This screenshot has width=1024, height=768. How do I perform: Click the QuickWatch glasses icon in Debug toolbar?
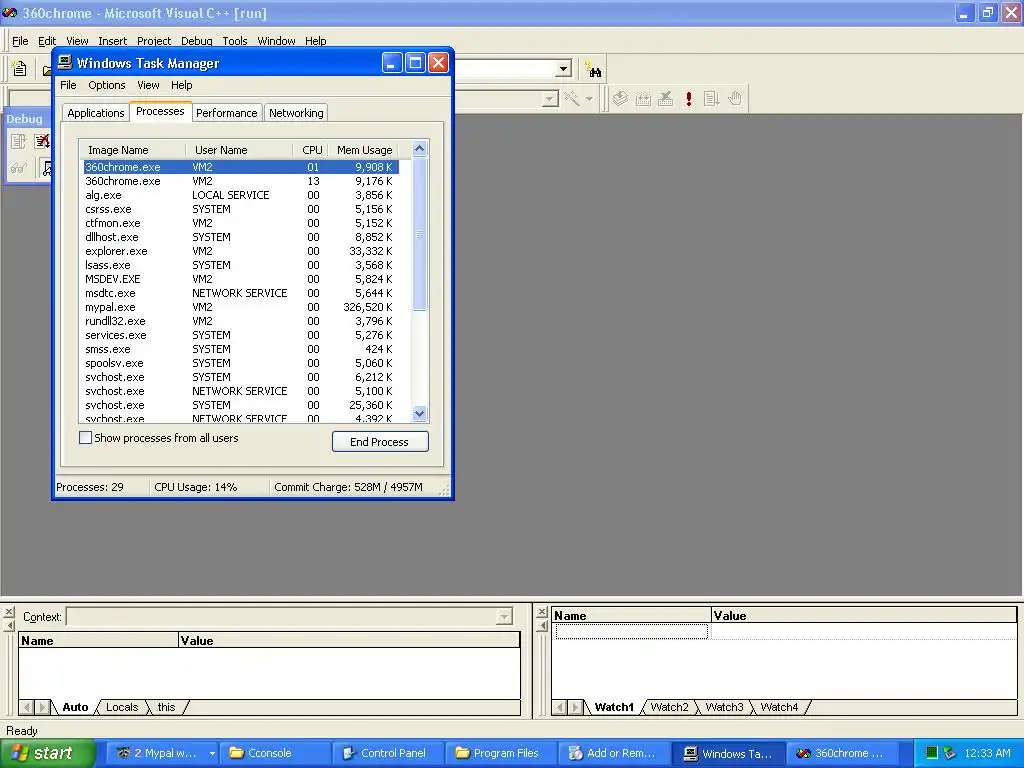[x=18, y=168]
